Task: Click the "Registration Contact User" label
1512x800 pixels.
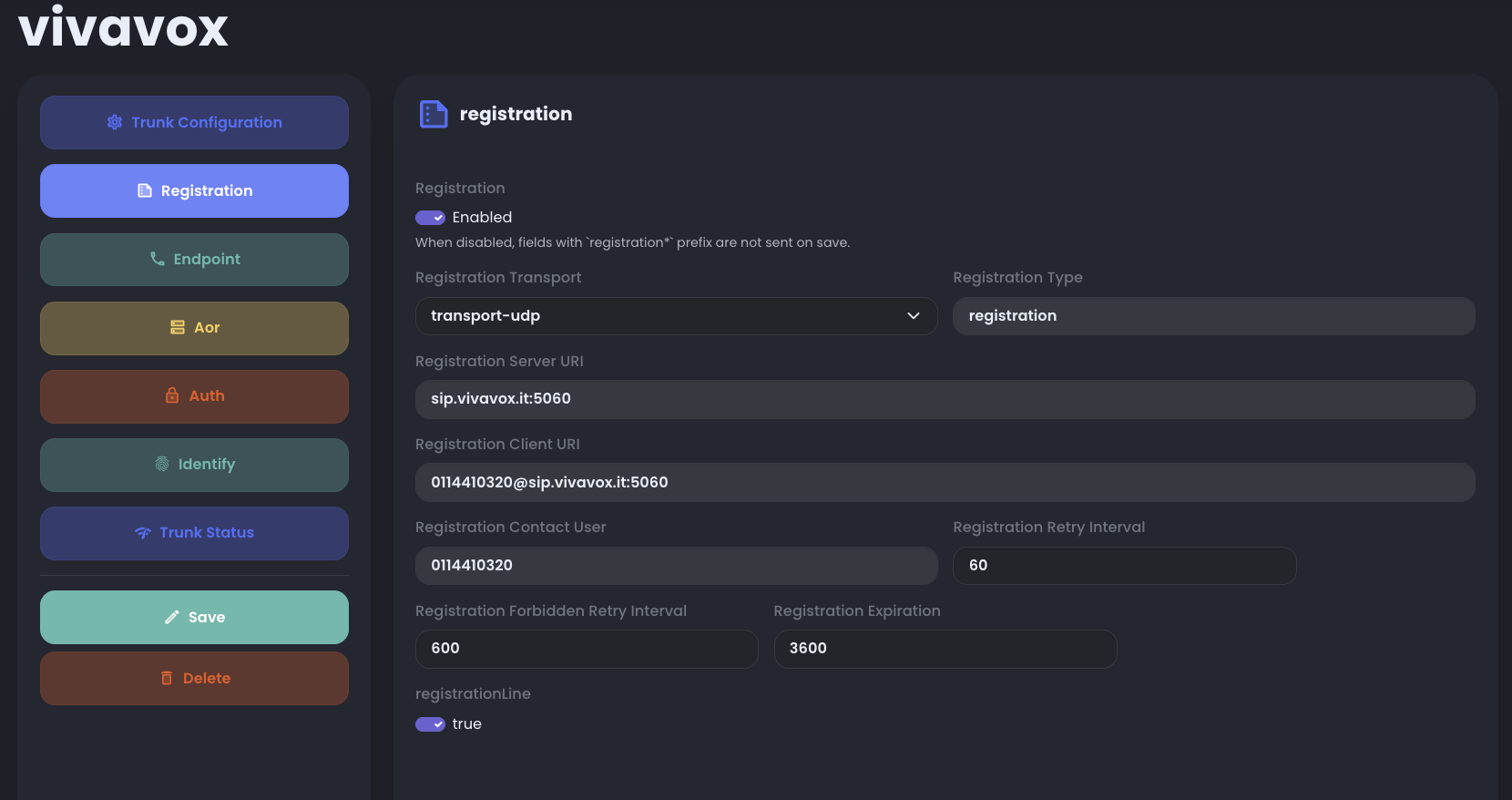Action: pos(510,527)
